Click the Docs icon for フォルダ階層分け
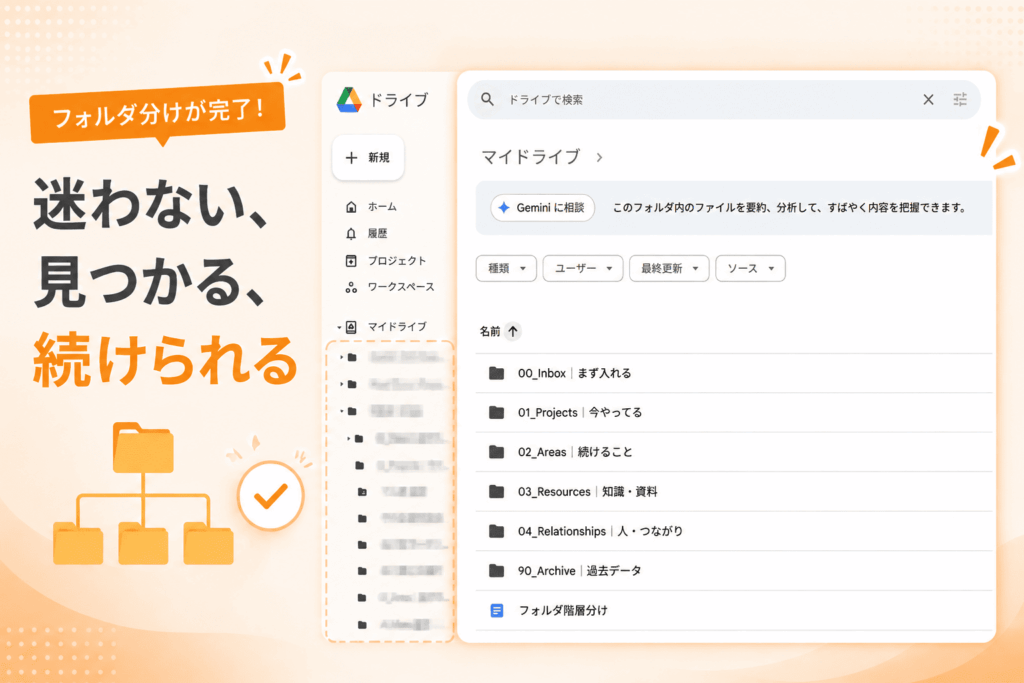 click(497, 611)
